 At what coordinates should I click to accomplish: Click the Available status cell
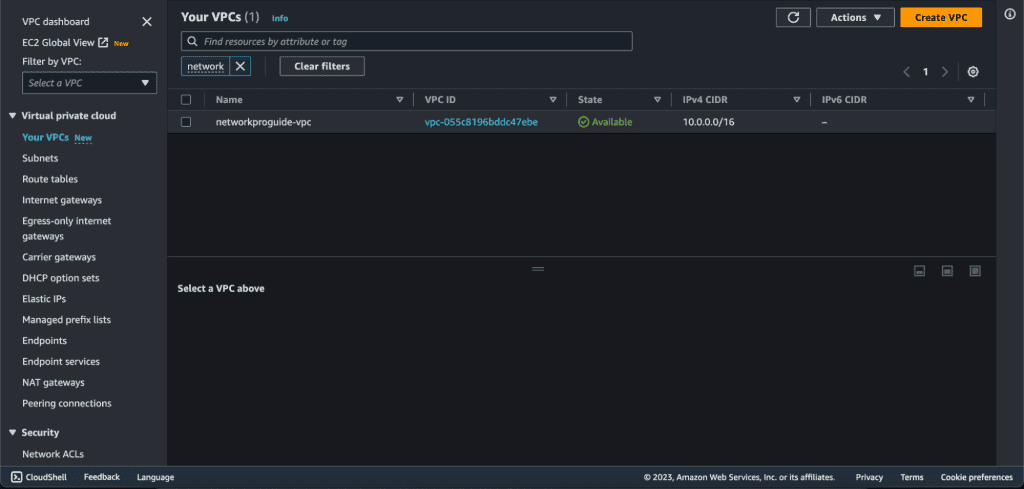(605, 122)
